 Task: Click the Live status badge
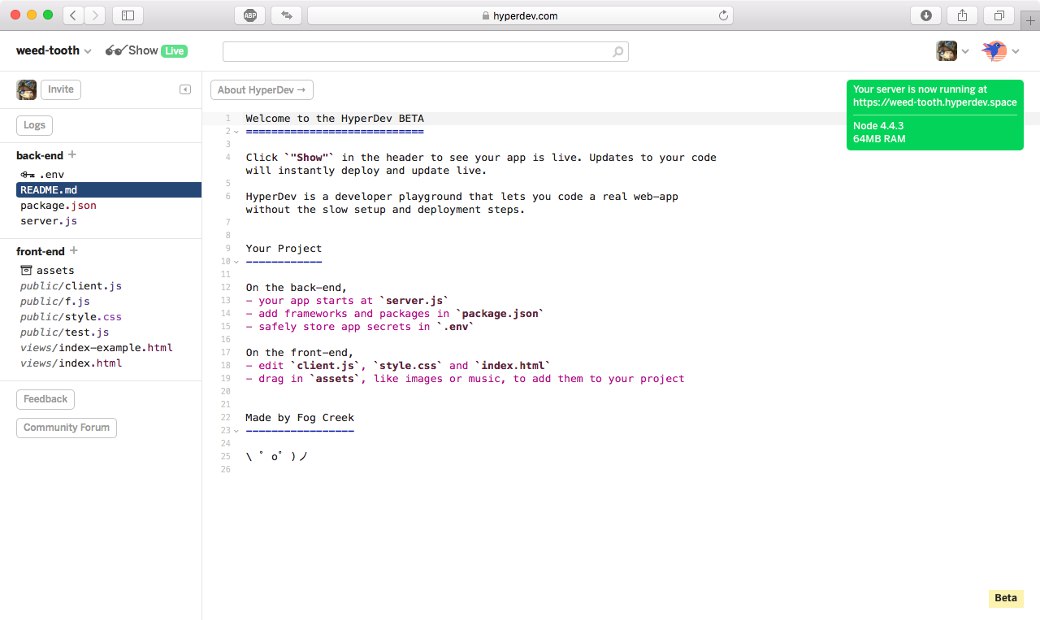(174, 51)
